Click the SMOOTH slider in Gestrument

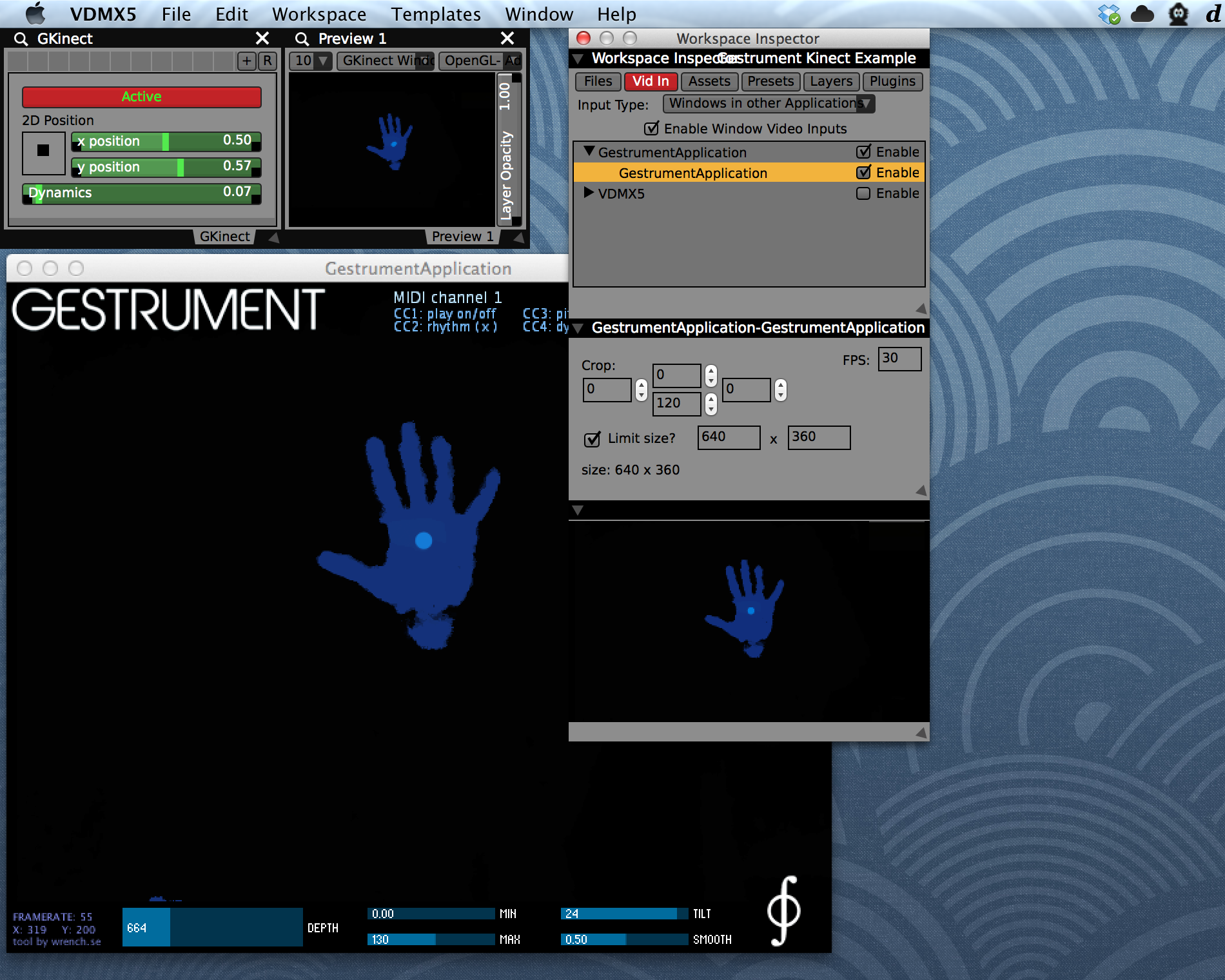[624, 939]
